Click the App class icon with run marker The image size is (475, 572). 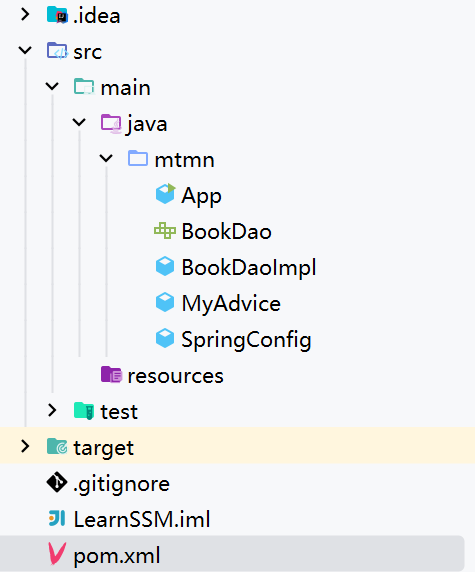(x=165, y=194)
